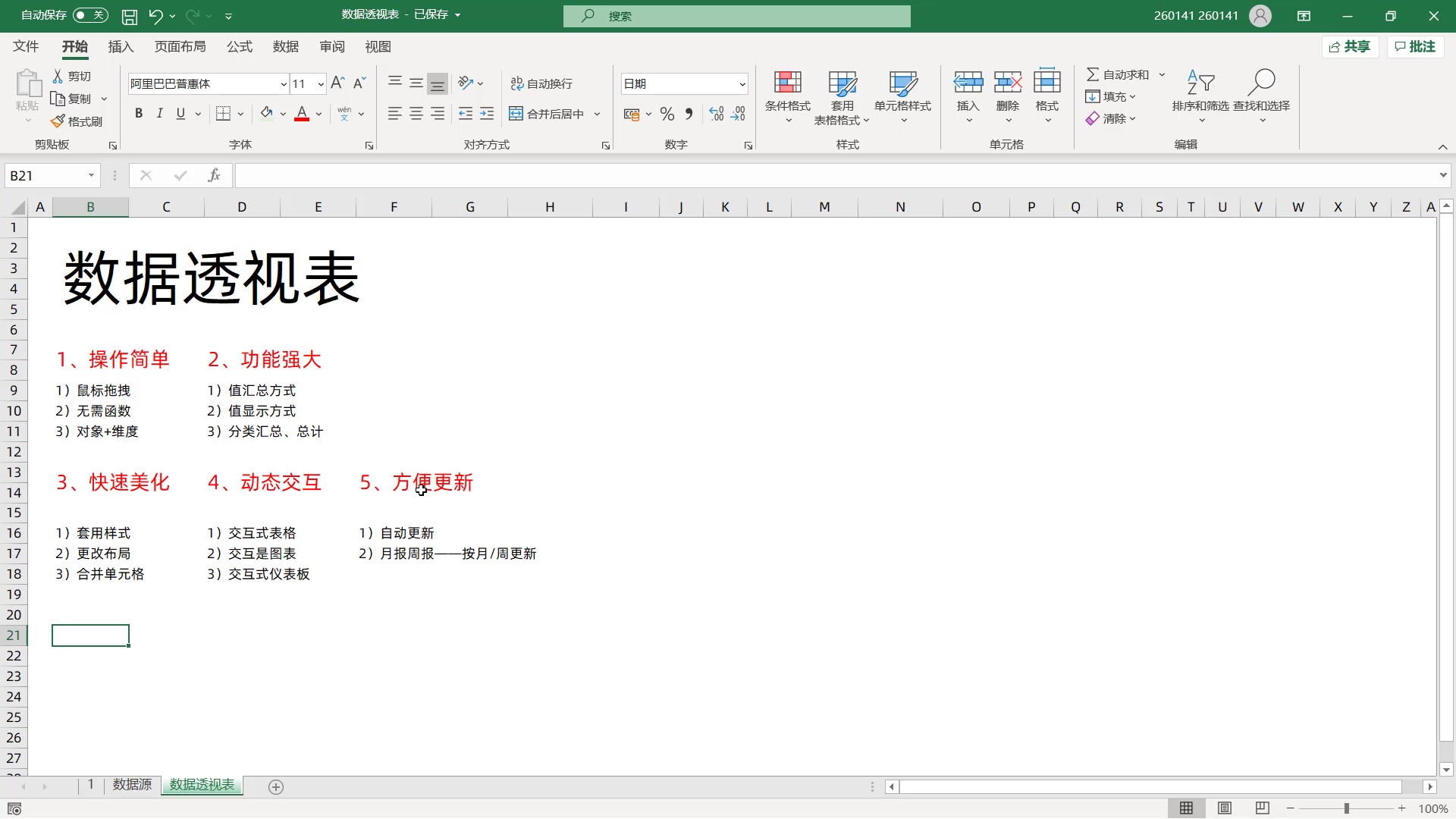The height and width of the screenshot is (819, 1456).
Task: Toggle bottom align button
Action: tap(438, 83)
